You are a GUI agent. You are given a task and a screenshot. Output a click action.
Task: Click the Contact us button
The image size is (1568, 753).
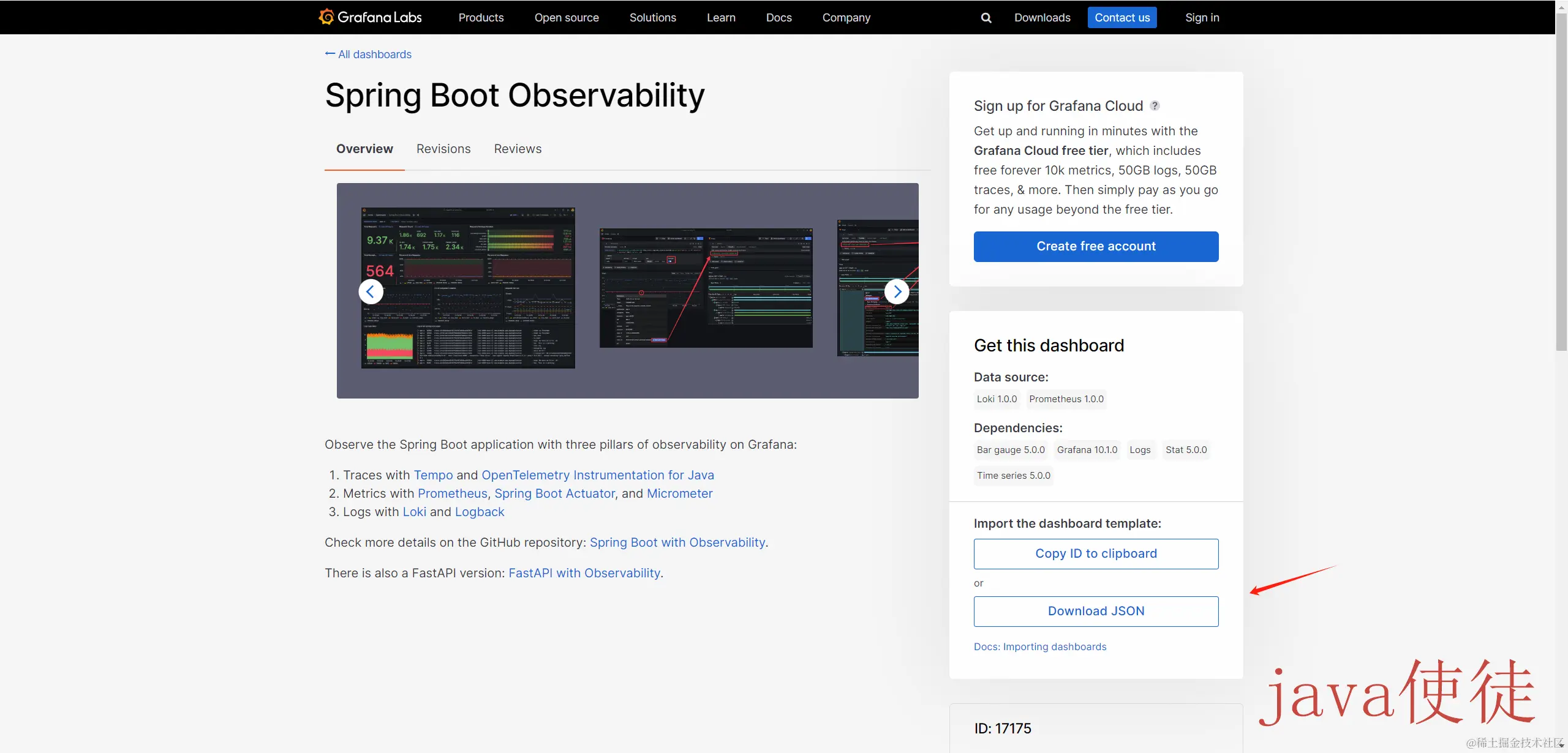1122,18
